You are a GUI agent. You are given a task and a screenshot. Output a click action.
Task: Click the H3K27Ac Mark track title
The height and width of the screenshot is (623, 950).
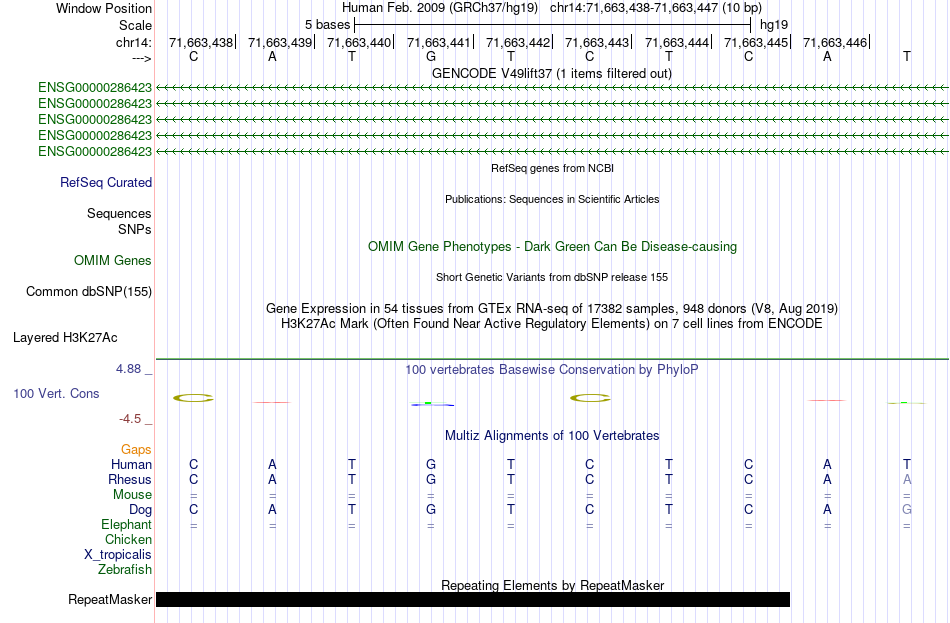552,324
